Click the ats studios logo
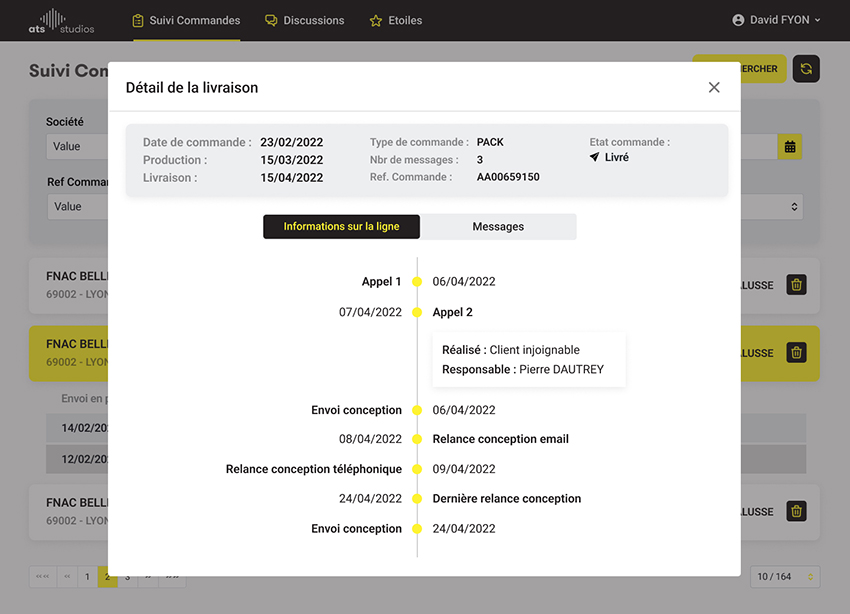 click(x=61, y=21)
